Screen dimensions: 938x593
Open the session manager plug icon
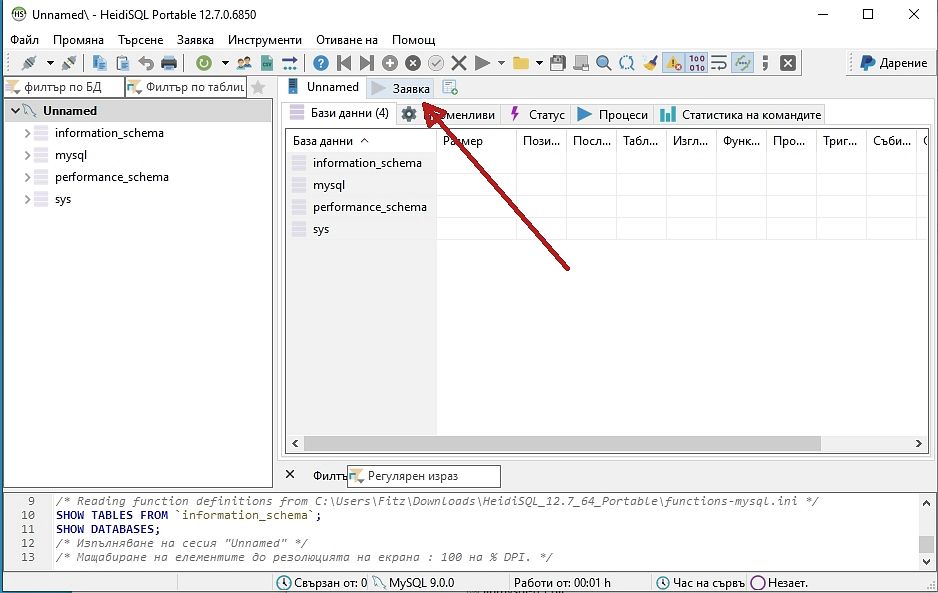coord(29,63)
